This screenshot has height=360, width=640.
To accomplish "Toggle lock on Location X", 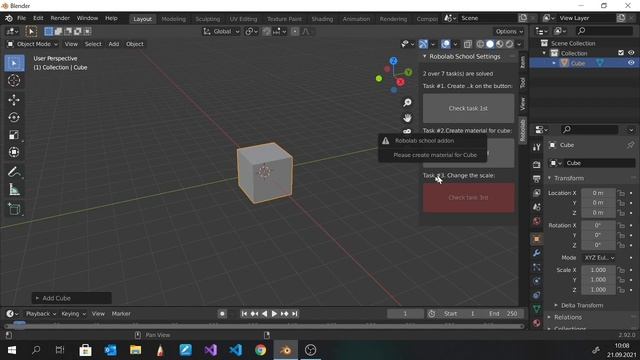I will [621, 193].
